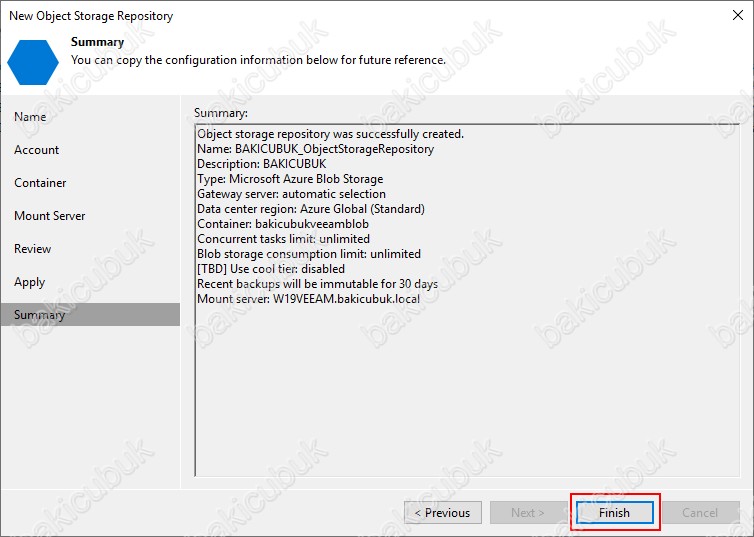
Task: Click the 'Type: Microsoft Azure Blob Storage' line
Action: pyautogui.click(x=290, y=179)
